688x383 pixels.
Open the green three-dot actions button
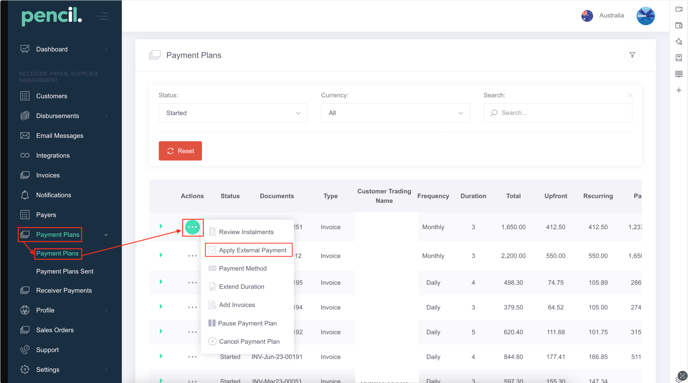[193, 227]
